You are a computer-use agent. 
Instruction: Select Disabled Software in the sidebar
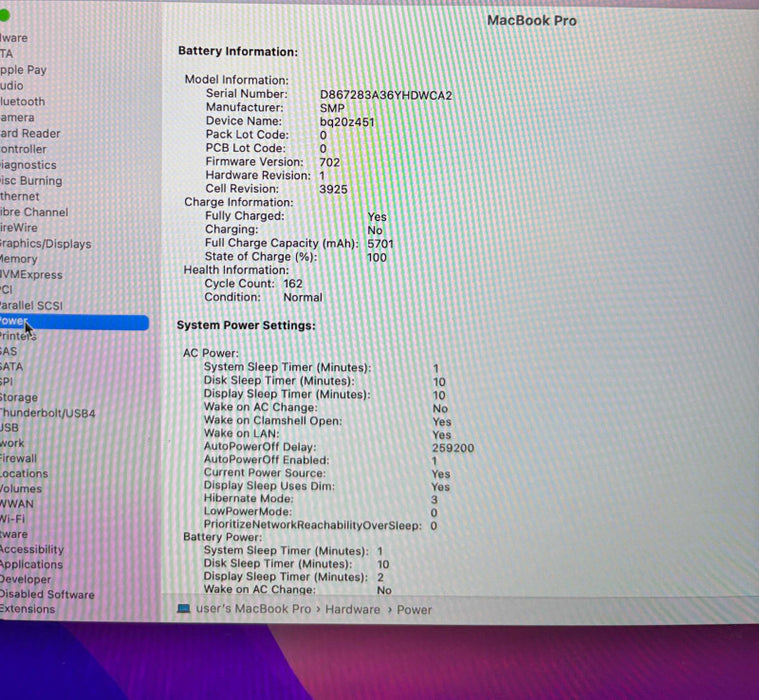pyautogui.click(x=47, y=594)
